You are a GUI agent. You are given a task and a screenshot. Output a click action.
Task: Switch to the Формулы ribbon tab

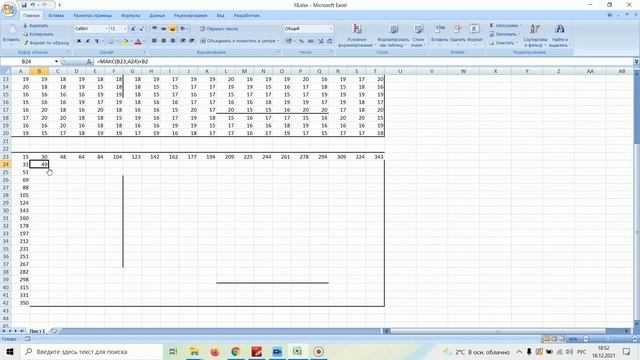[131, 16]
